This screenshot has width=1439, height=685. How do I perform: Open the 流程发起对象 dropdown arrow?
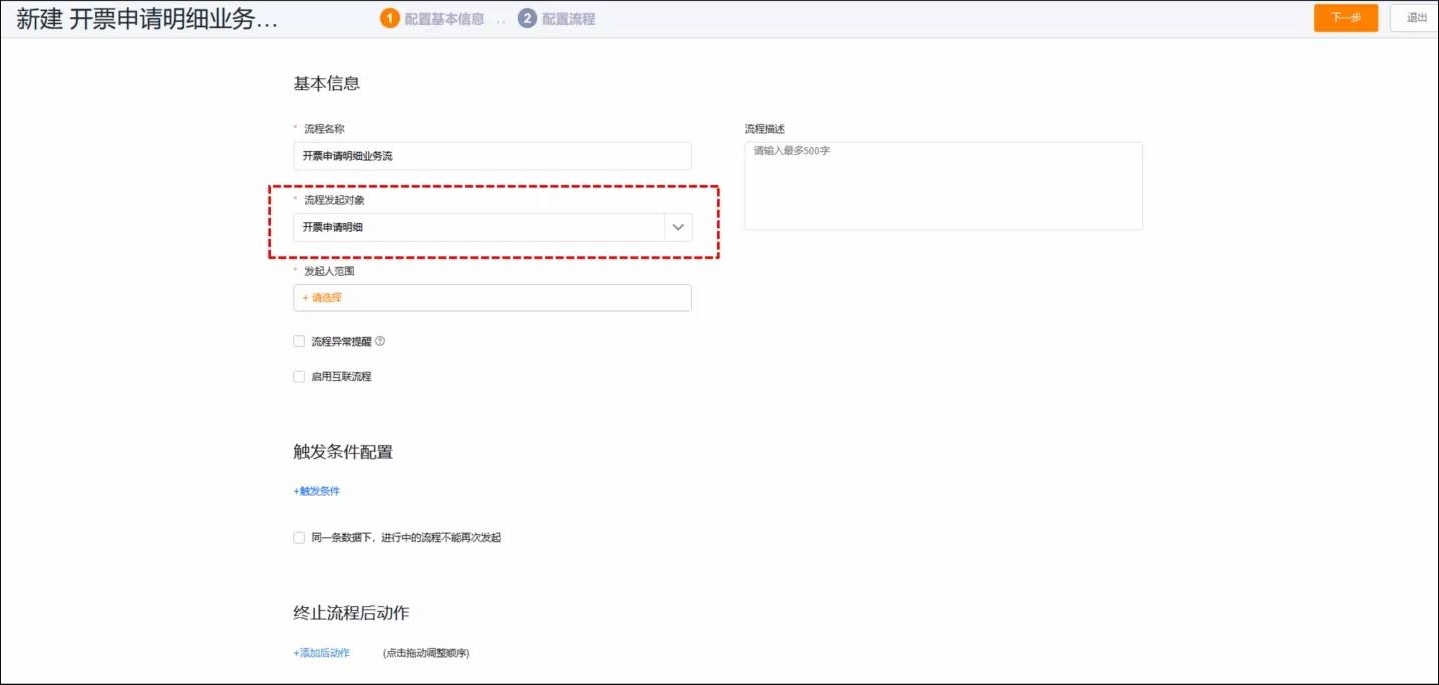(678, 227)
